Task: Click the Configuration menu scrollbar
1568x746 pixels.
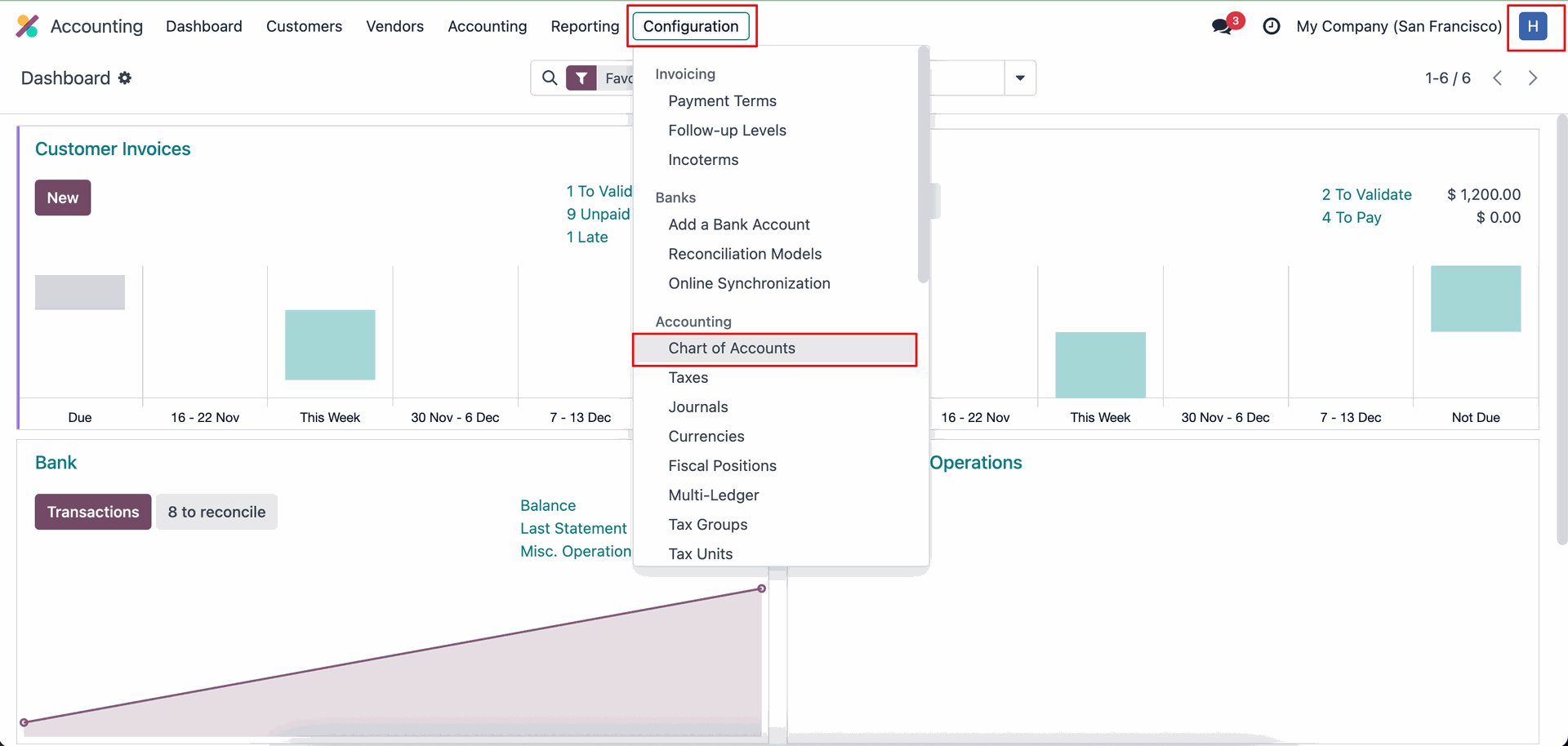Action: click(x=923, y=163)
